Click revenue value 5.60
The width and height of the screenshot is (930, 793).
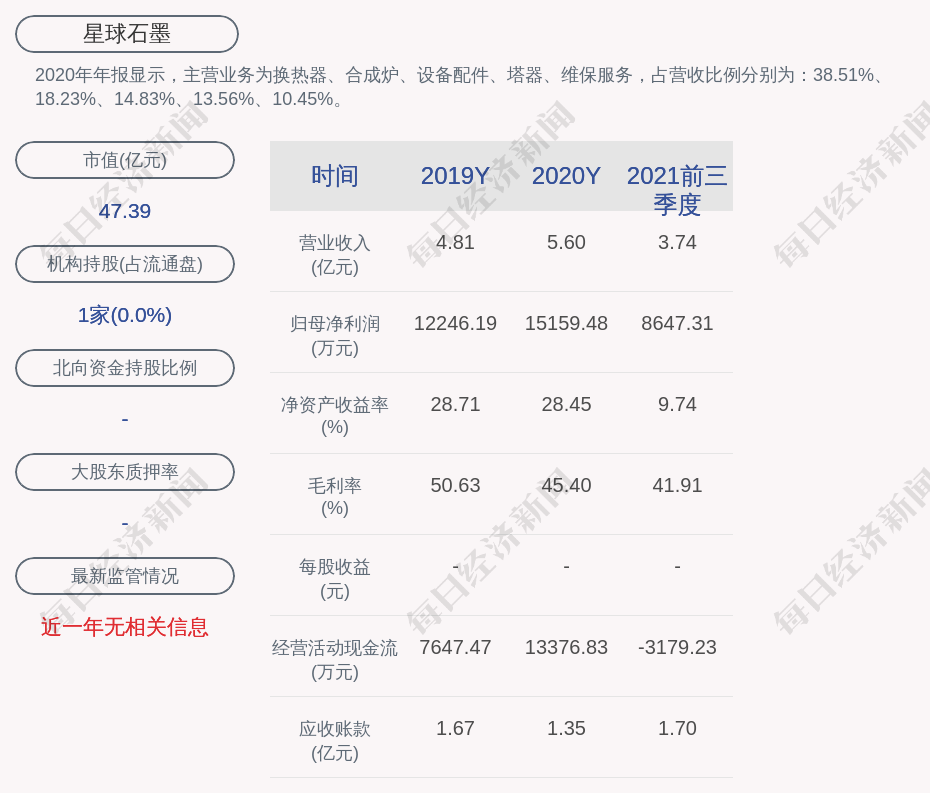pos(566,243)
